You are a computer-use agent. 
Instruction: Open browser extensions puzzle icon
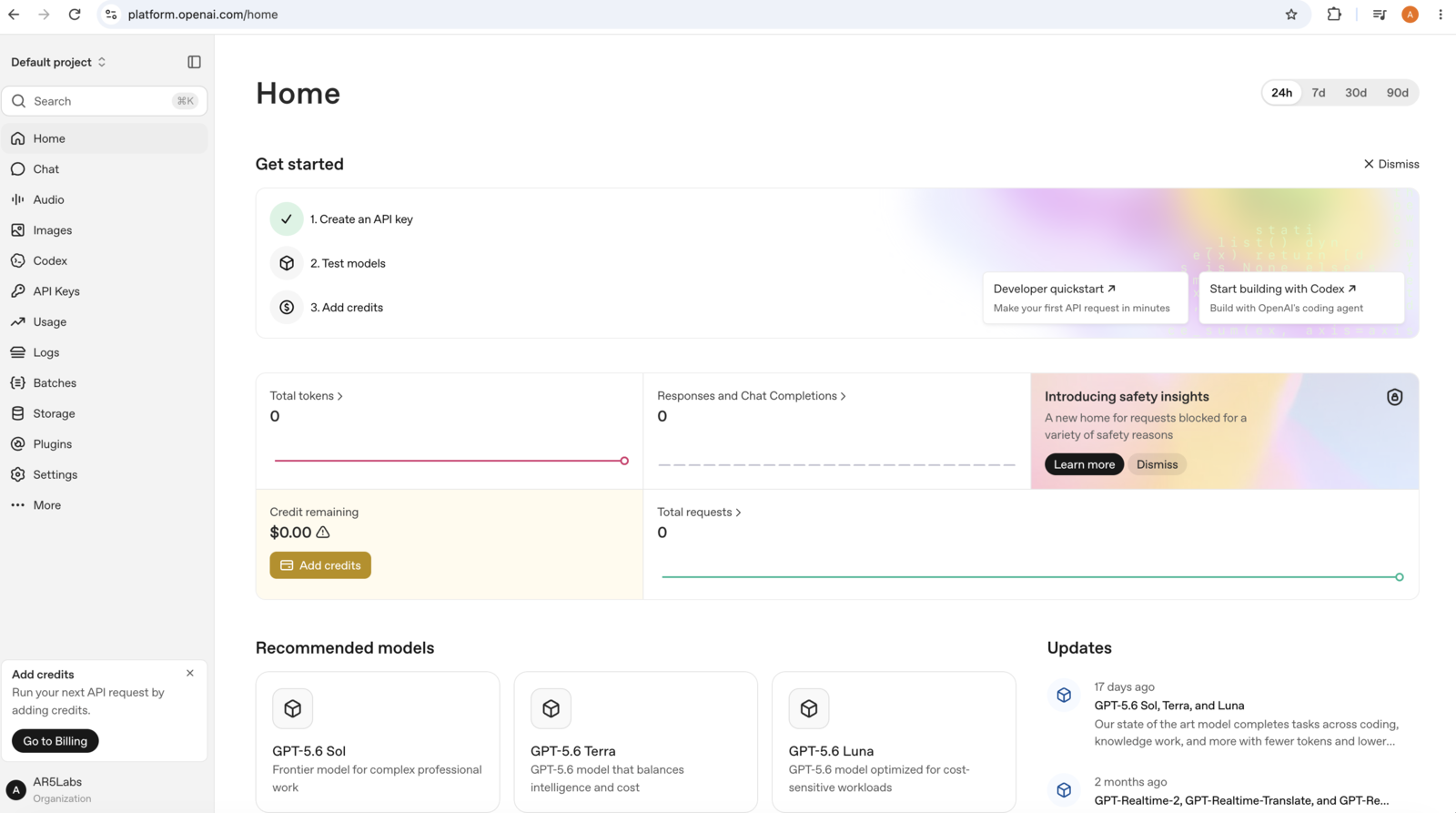[x=1334, y=15]
